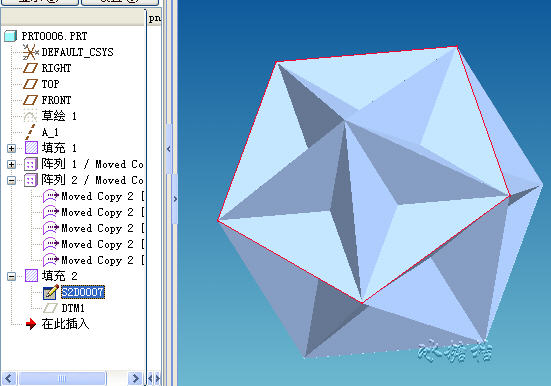Collapse the 阵列 2 tree node

click(11, 181)
